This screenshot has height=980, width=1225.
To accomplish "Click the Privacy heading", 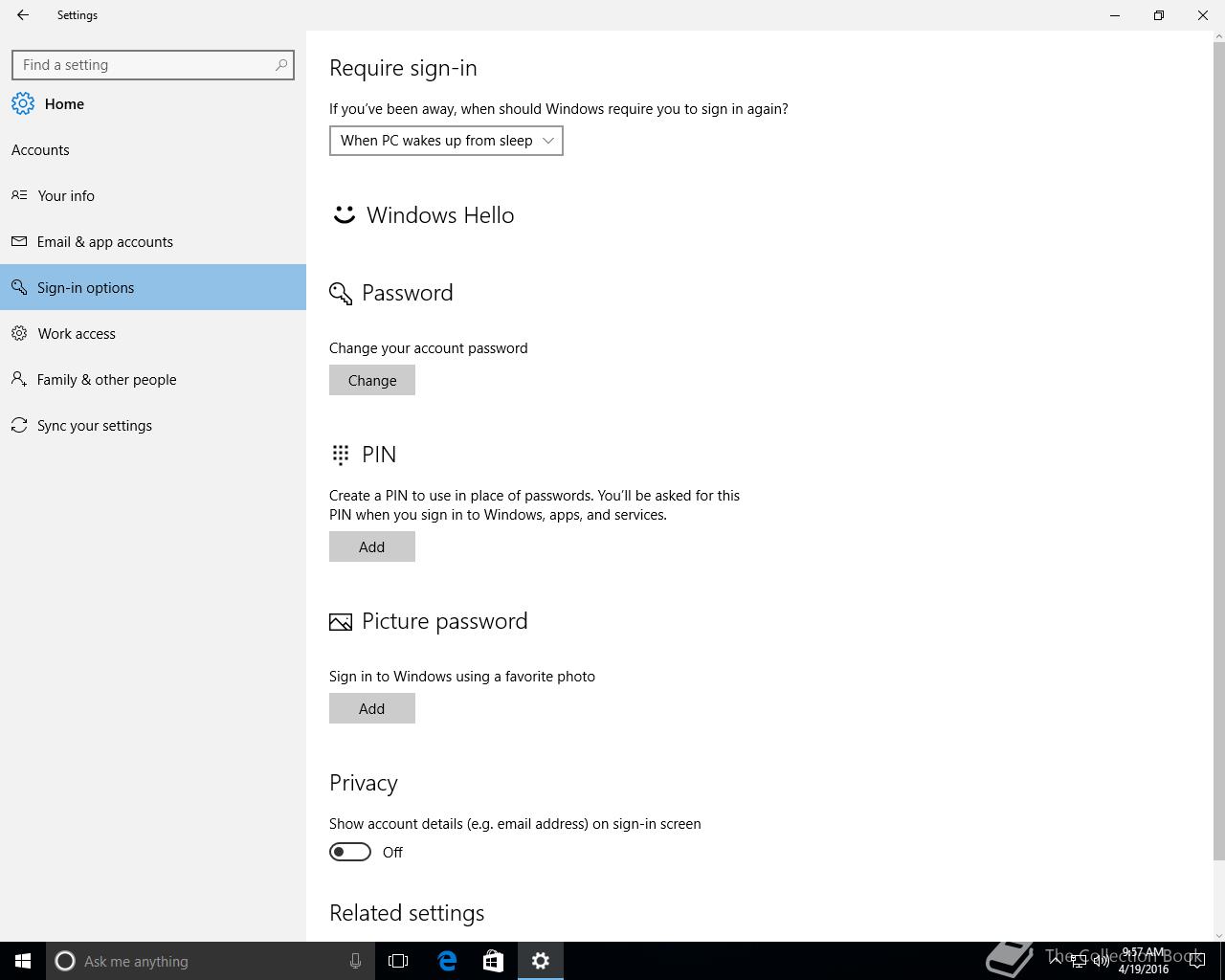I will click(364, 783).
